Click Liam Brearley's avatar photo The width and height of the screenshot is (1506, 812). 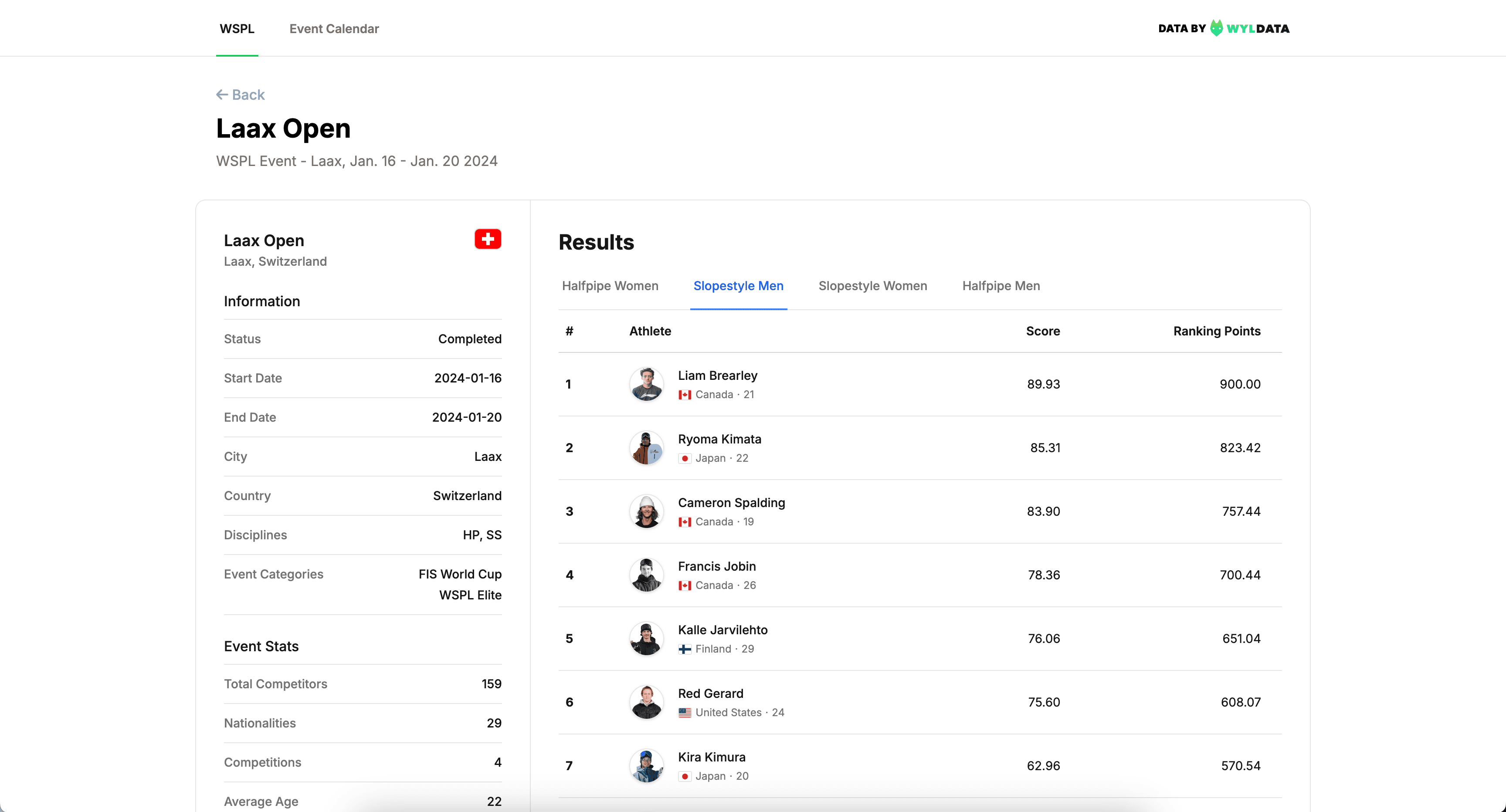tap(646, 384)
